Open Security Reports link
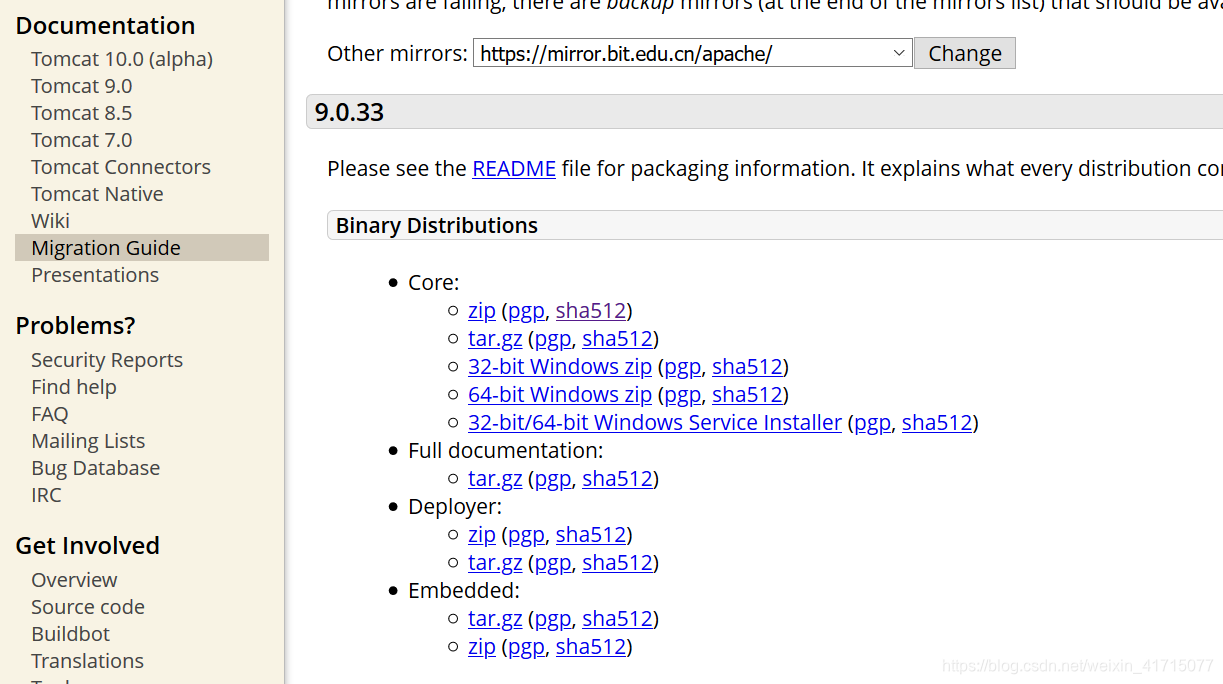This screenshot has width=1223, height=684. click(x=107, y=360)
